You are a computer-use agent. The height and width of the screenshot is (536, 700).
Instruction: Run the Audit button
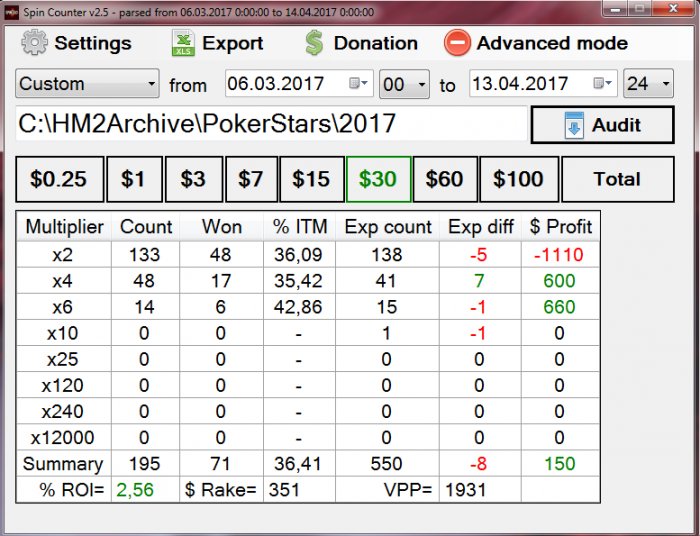[602, 125]
